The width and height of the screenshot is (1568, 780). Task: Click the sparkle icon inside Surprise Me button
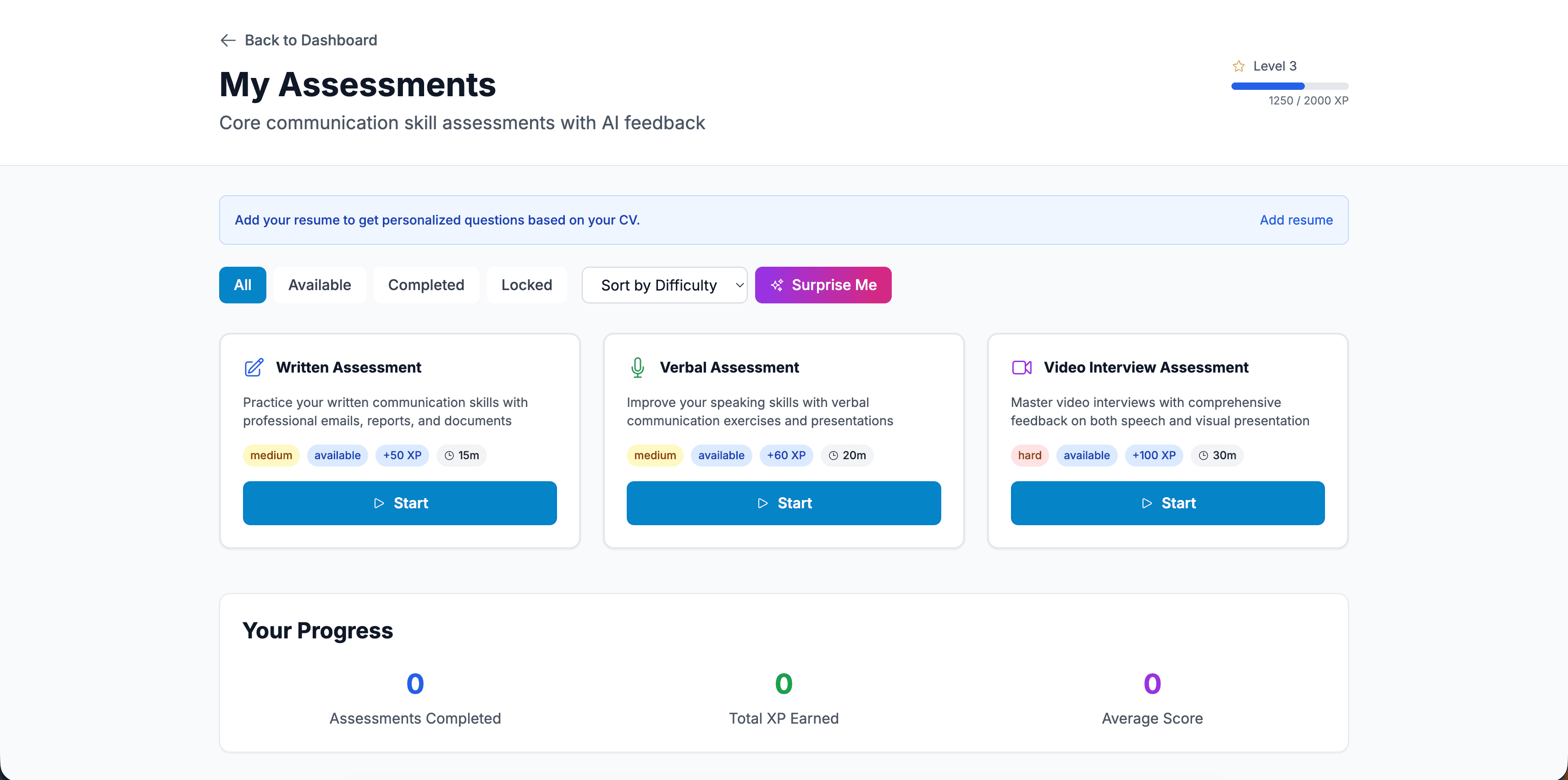click(x=777, y=285)
